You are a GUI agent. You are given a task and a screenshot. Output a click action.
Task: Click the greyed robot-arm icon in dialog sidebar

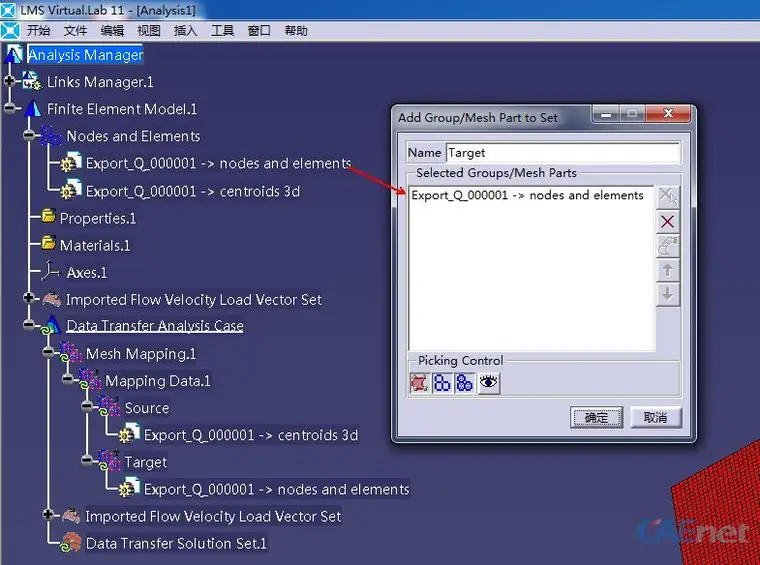(x=667, y=246)
